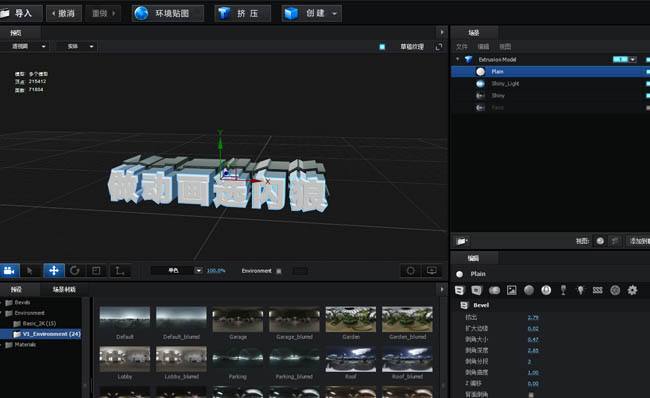Select the Garden environment thumbnail
The height and width of the screenshot is (398, 650).
(351, 319)
